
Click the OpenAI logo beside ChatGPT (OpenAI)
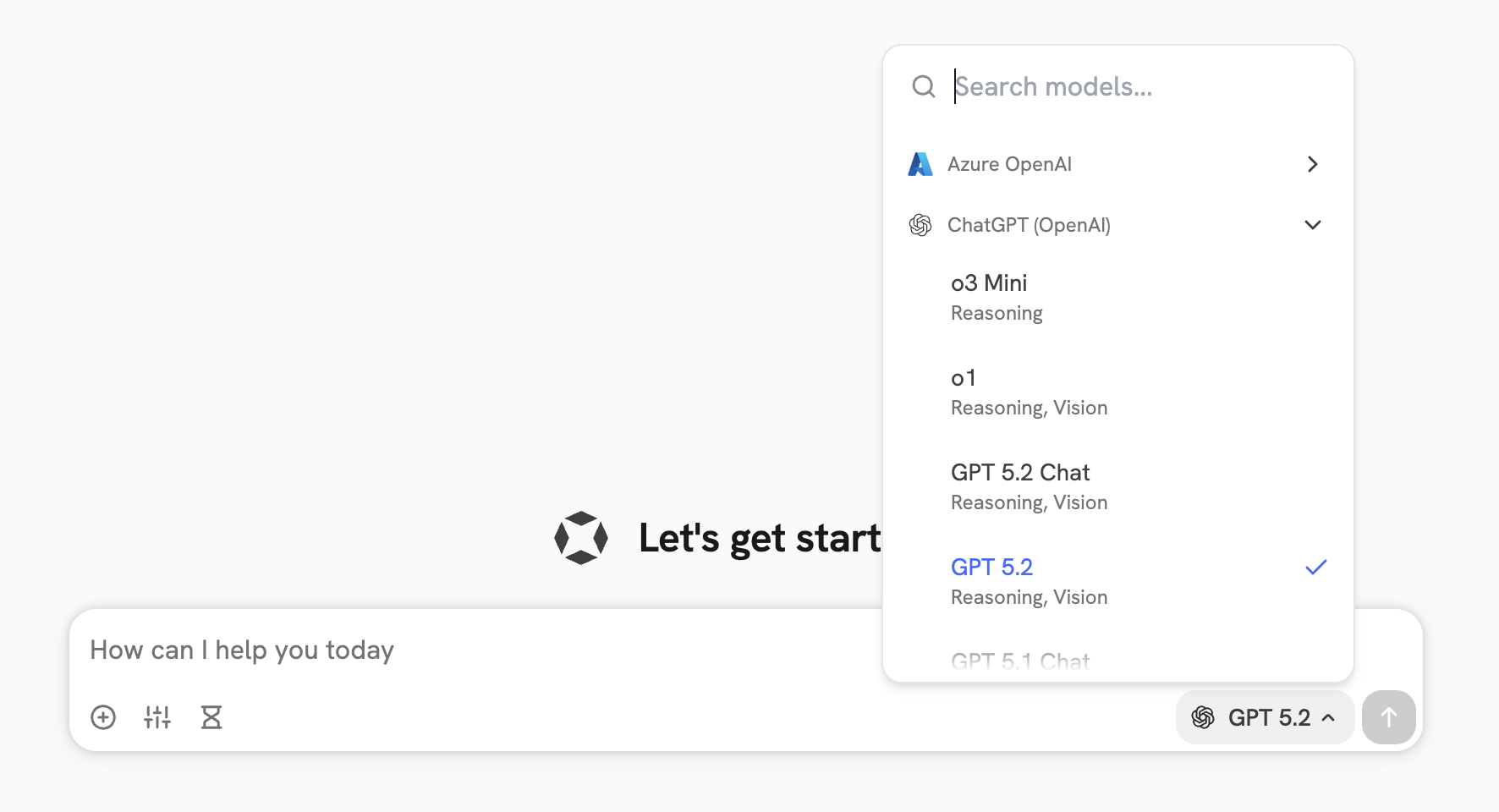(x=920, y=225)
